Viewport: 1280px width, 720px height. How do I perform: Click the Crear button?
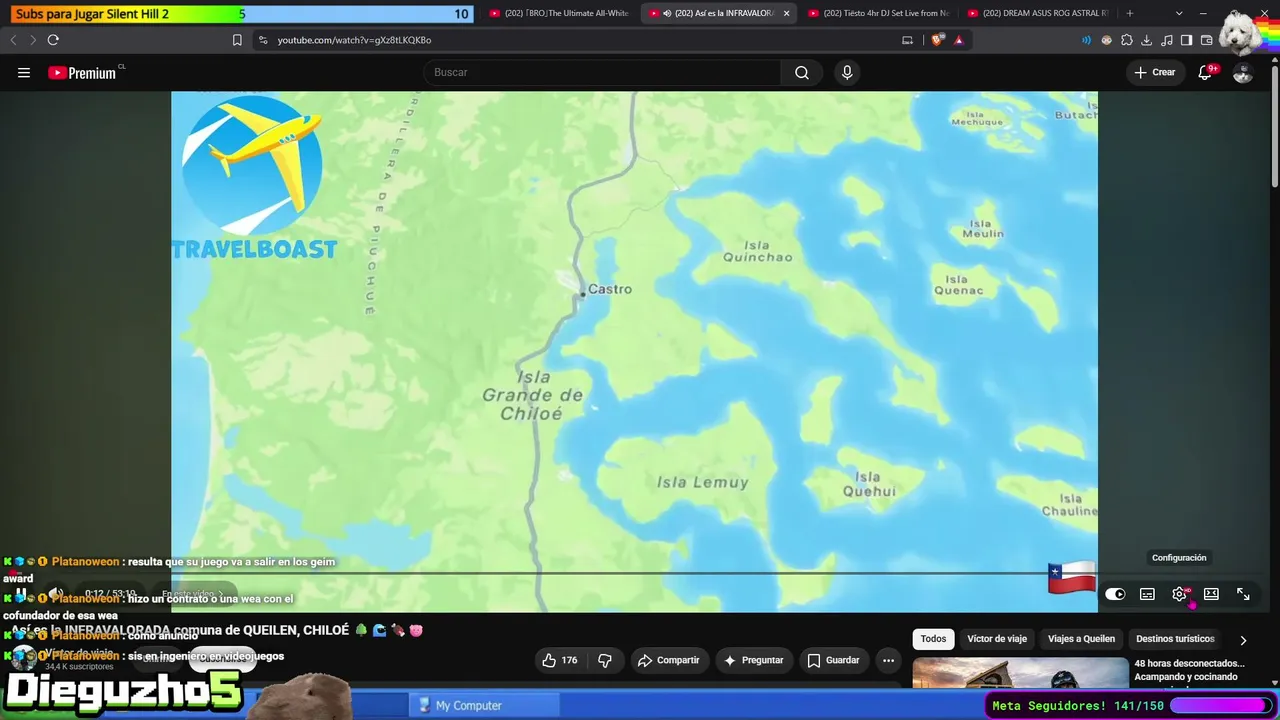(x=1154, y=72)
